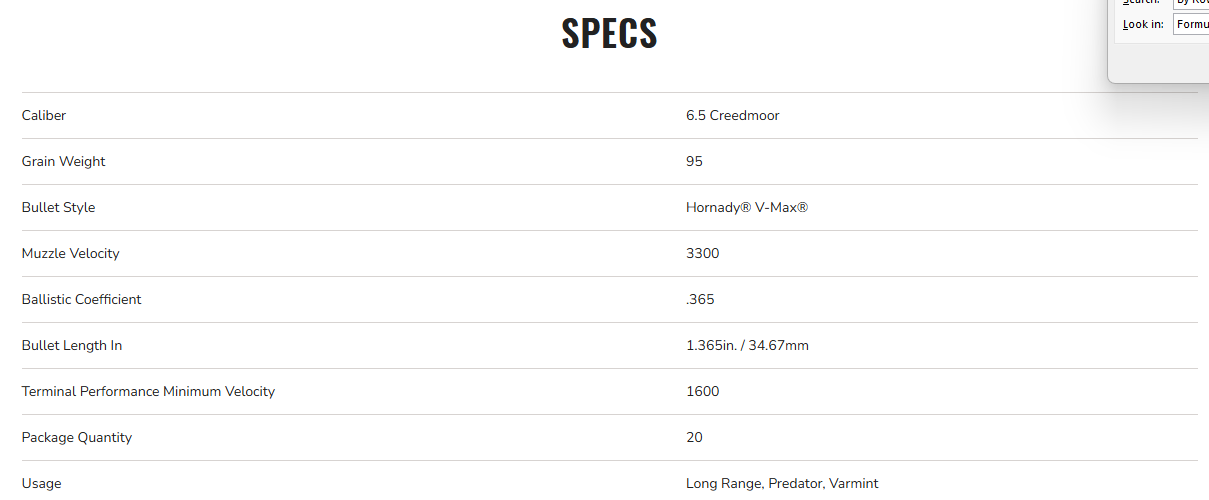
Task: Click the Package Quantity label
Action: 76,438
